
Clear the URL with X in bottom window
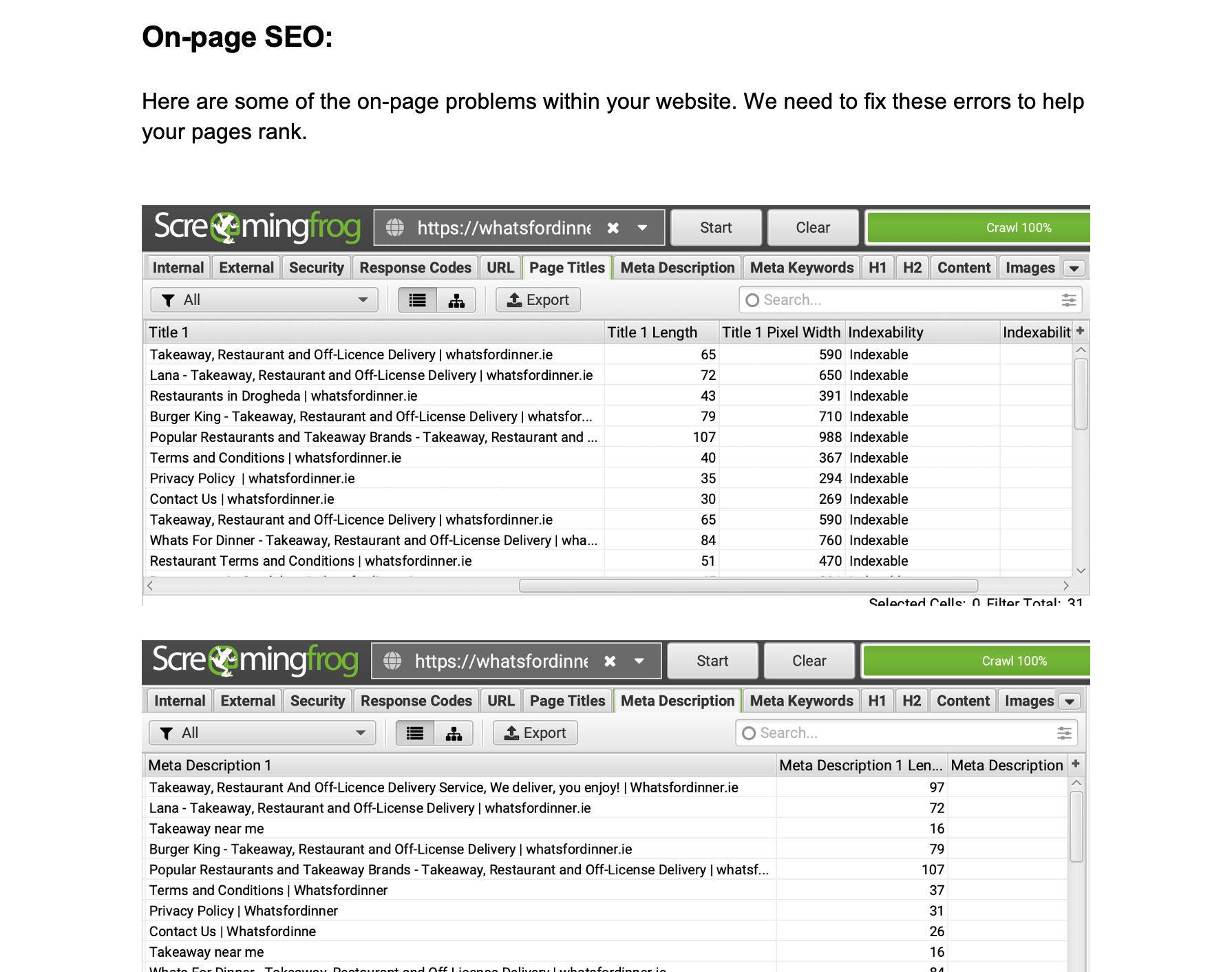click(610, 661)
